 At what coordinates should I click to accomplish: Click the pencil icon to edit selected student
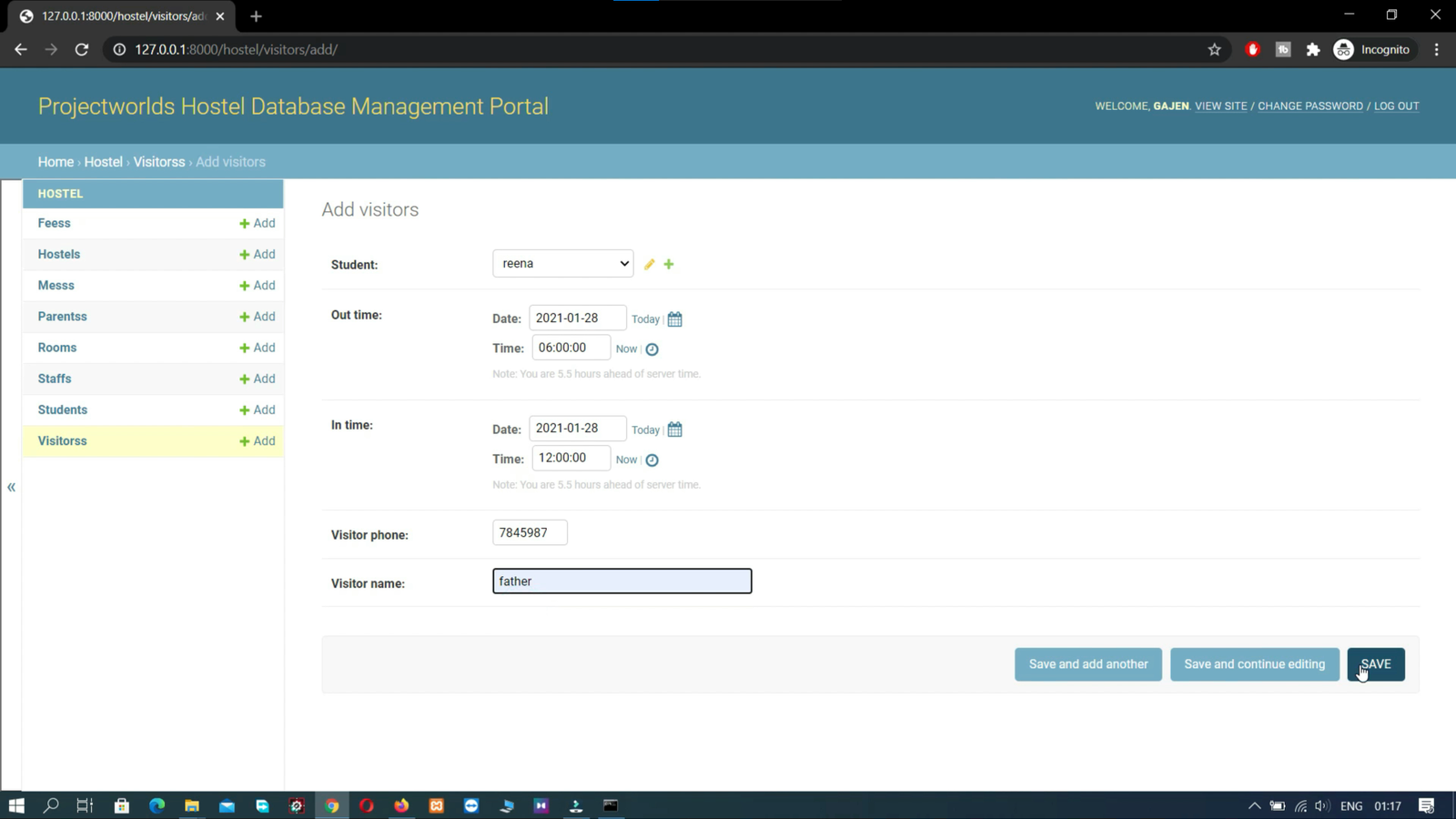[649, 265]
